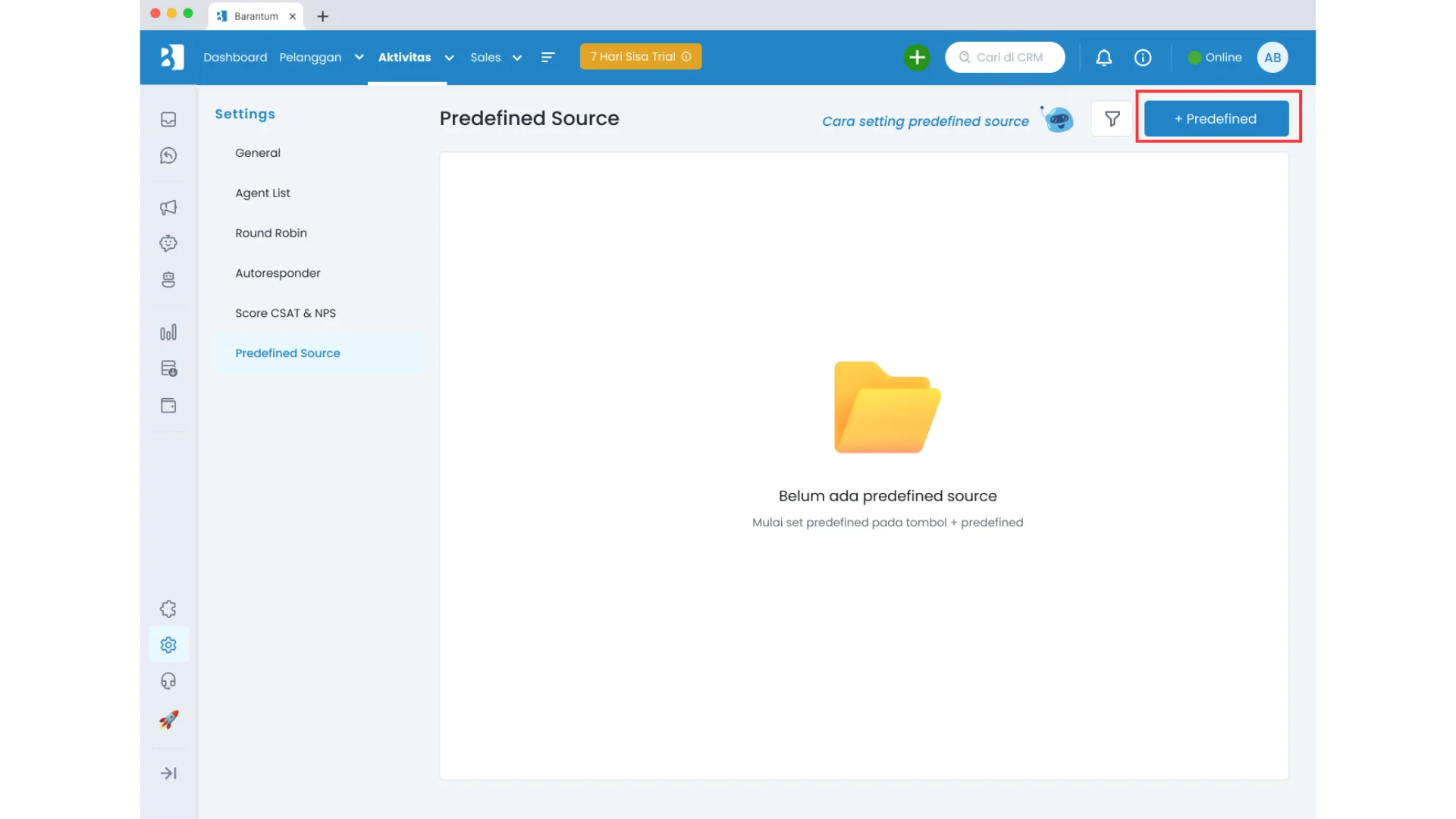Click the megaphone broadcast sidebar icon
Screen dimensions: 1456x819
click(168, 207)
